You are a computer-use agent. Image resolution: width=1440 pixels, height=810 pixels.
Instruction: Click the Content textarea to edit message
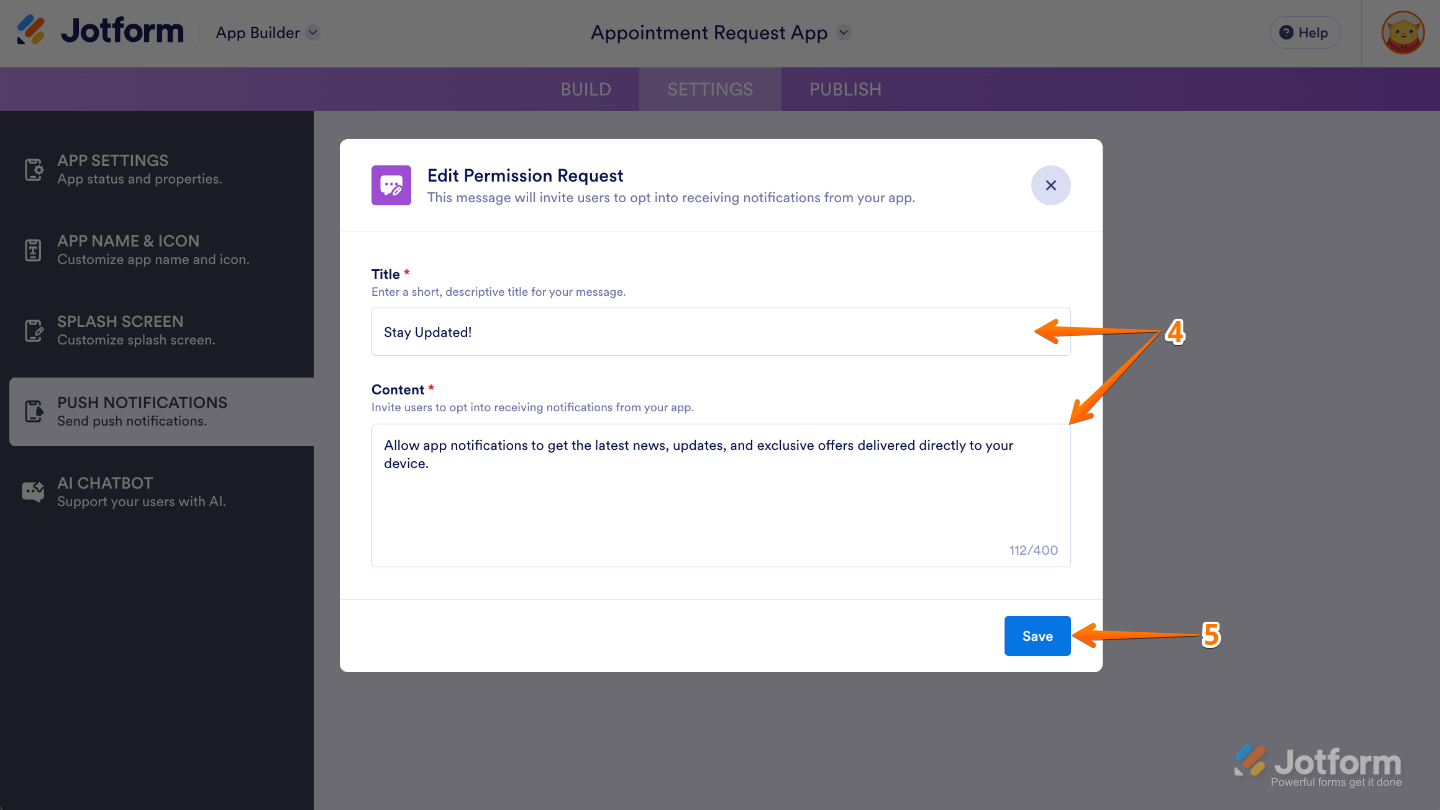720,490
